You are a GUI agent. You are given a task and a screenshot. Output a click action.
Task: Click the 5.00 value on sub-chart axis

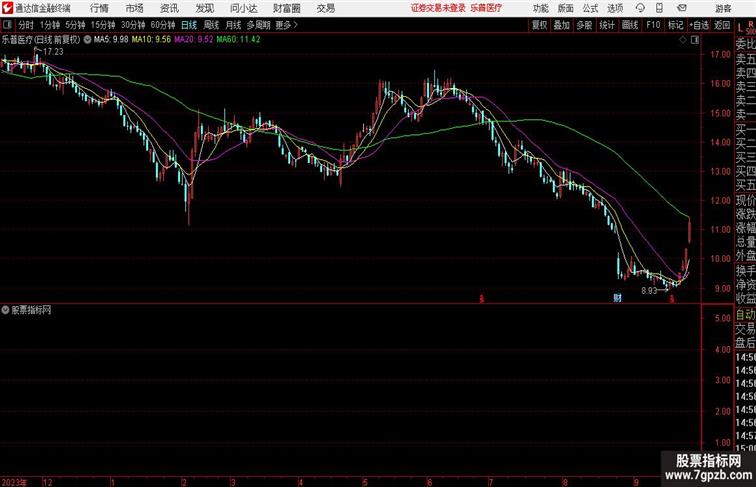click(723, 318)
